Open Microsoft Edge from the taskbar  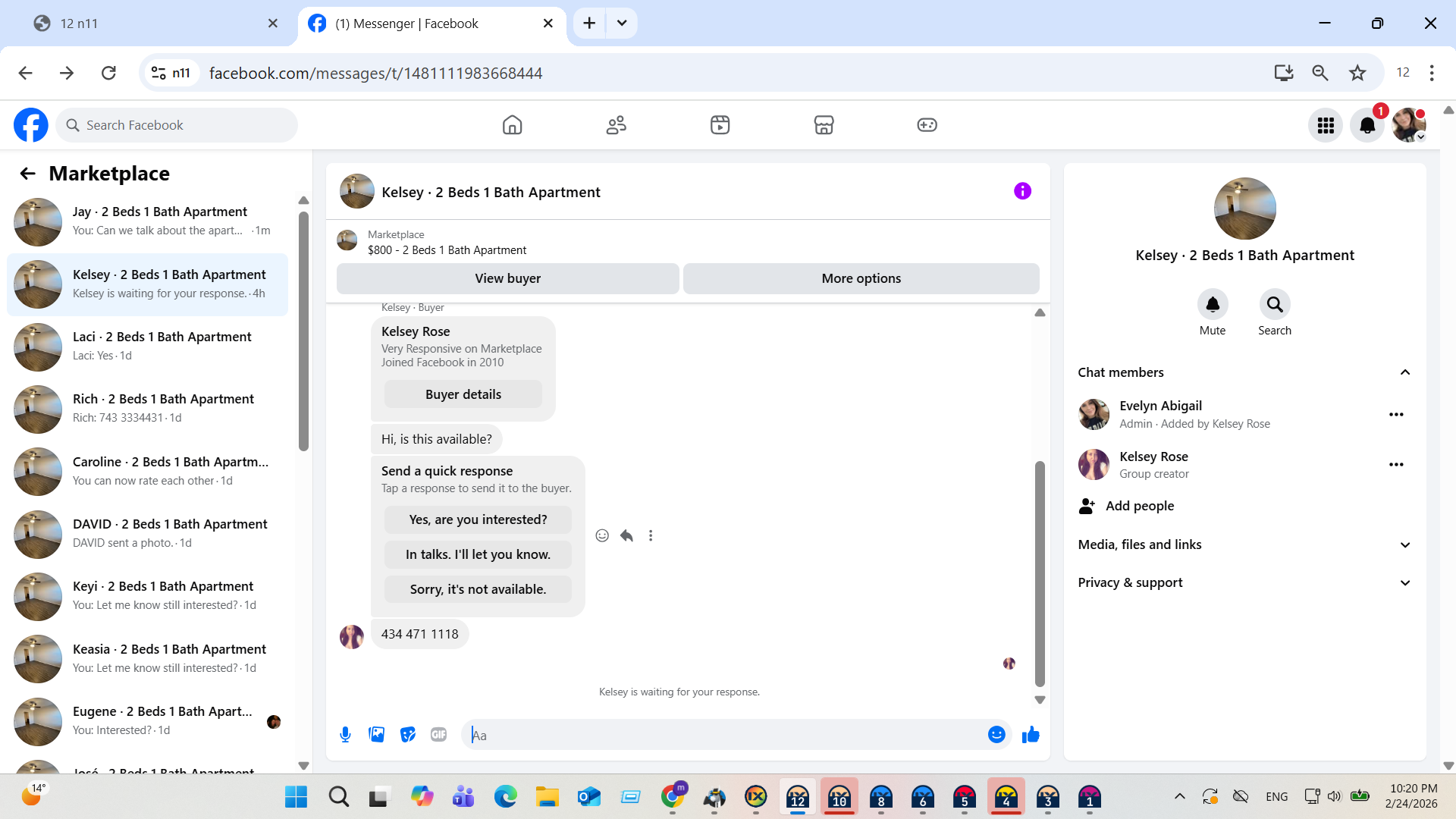[505, 796]
